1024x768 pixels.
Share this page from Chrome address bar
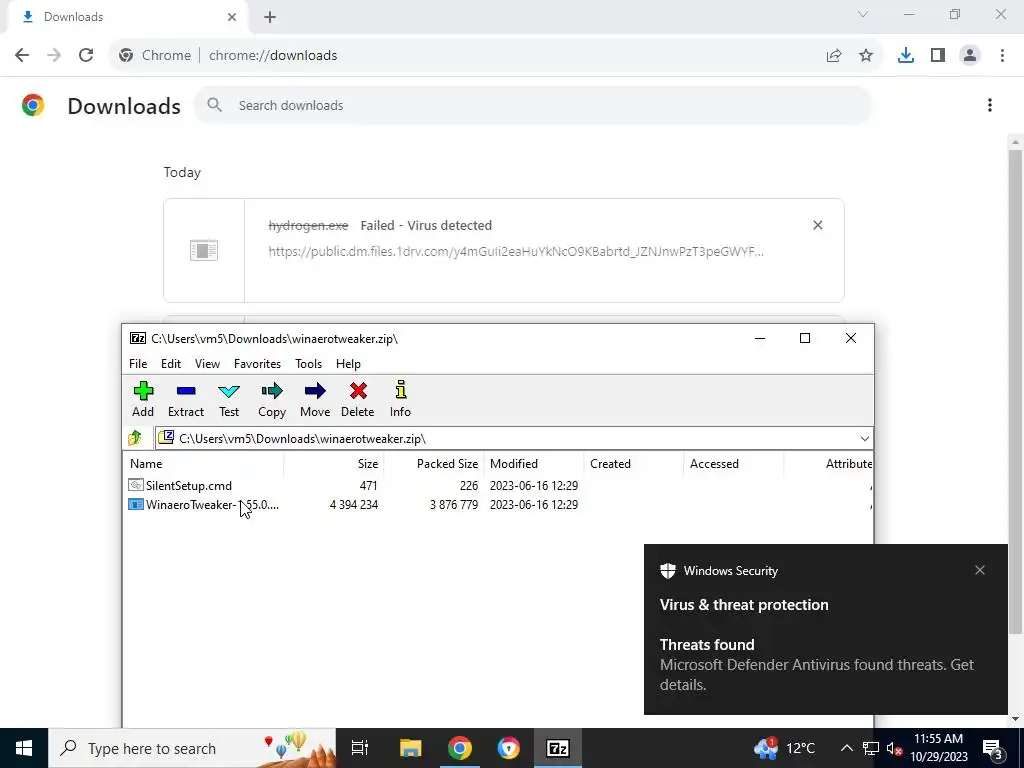[x=834, y=56]
